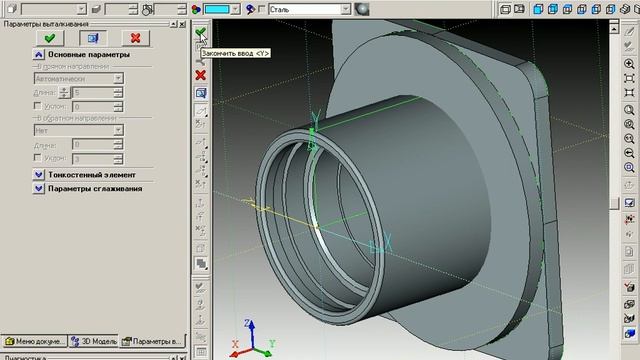Viewport: 640px width, 360px height.
Task: Close the Параметры выталкивания panel
Action: coord(182,24)
